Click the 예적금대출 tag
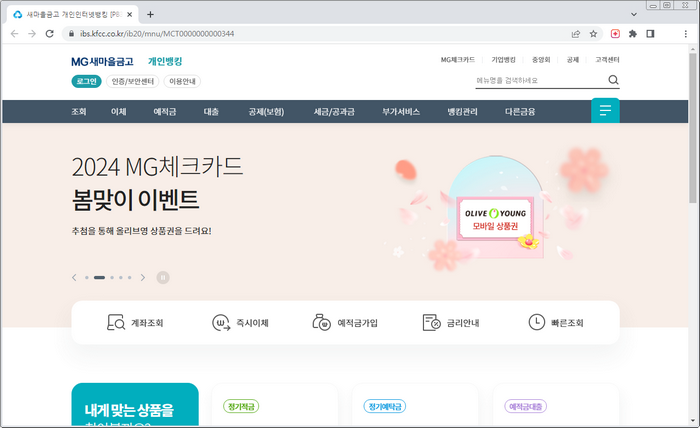Viewport: 700px width, 428px height. click(525, 407)
